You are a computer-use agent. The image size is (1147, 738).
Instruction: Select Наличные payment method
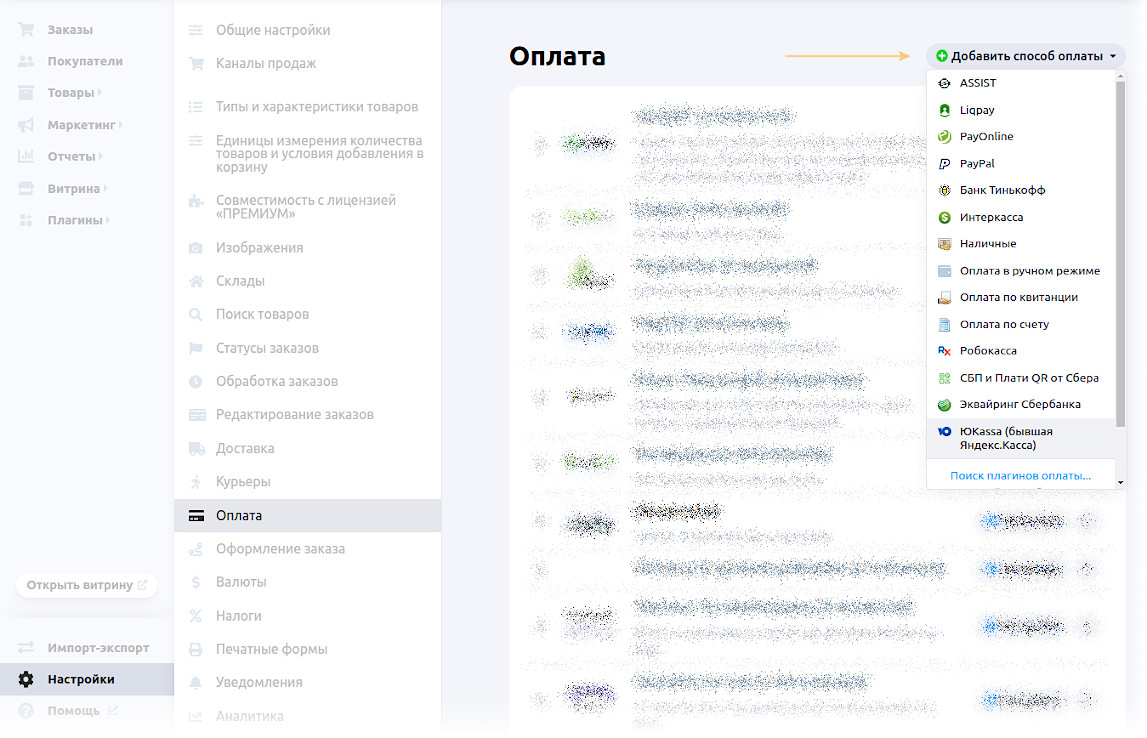[x=987, y=244]
